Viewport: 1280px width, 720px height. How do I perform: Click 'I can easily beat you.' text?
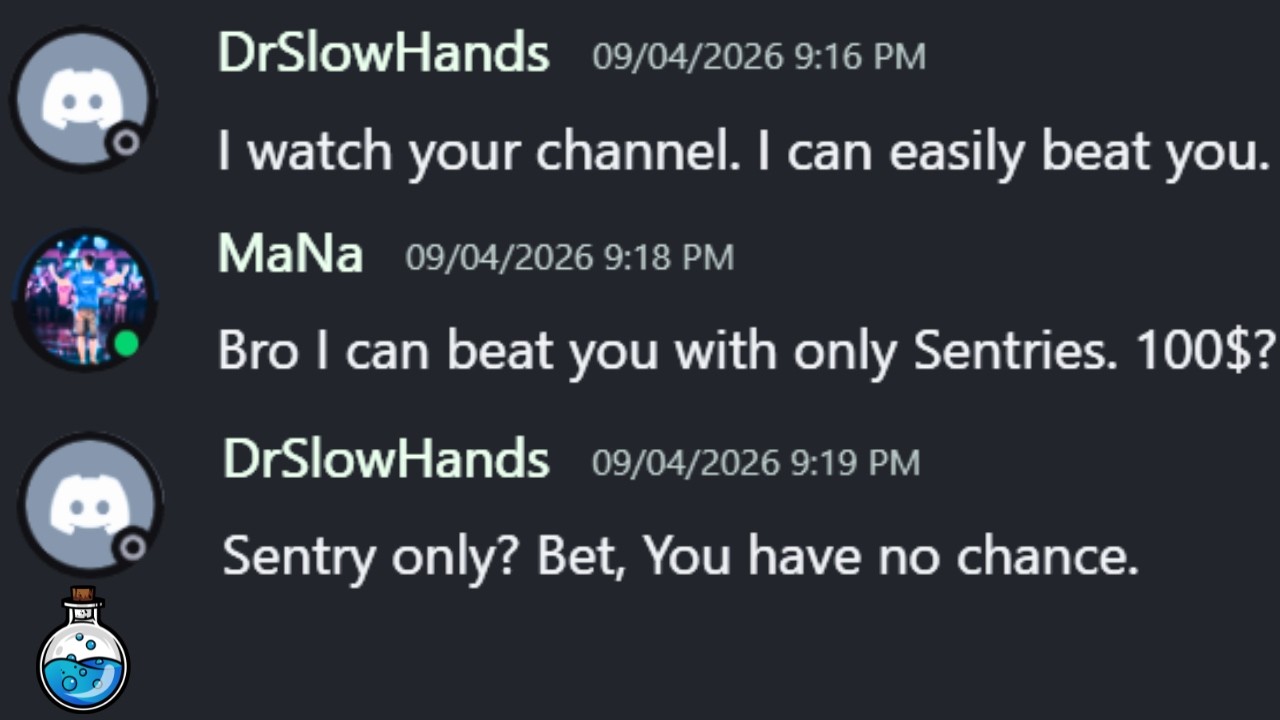[1014, 153]
